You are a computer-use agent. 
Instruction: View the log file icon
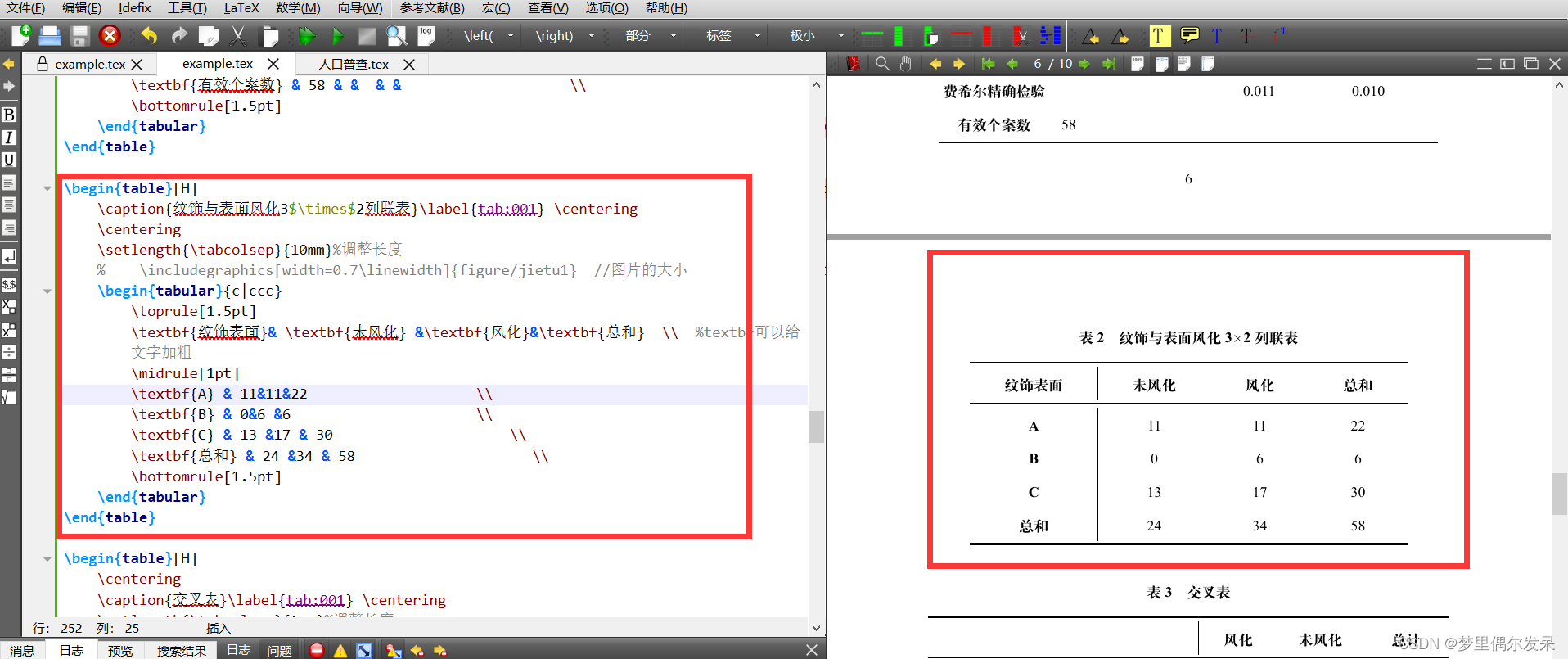(426, 35)
